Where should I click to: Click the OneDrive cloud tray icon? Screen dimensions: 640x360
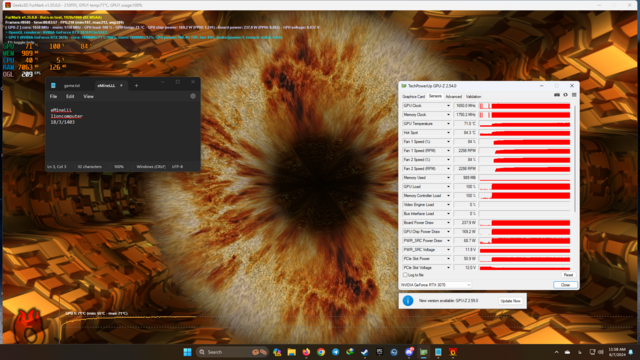coord(567,352)
